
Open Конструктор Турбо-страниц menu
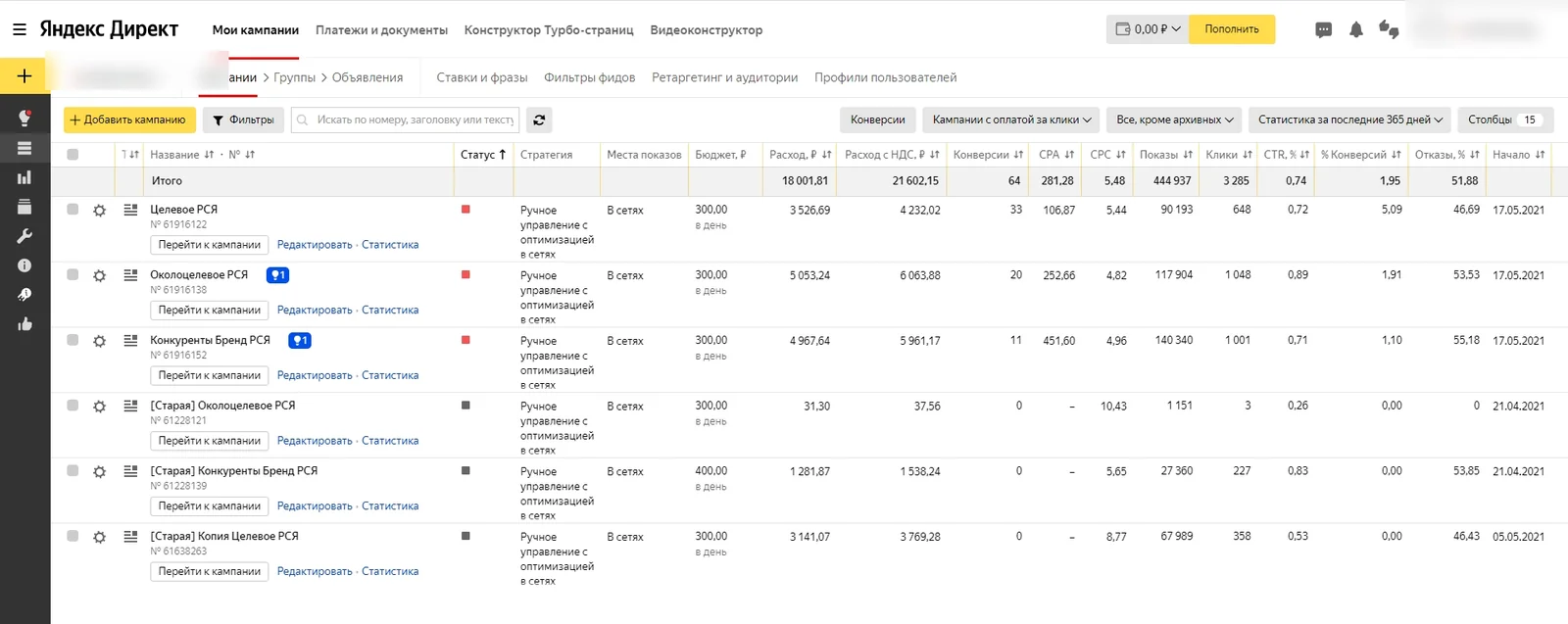click(x=549, y=30)
